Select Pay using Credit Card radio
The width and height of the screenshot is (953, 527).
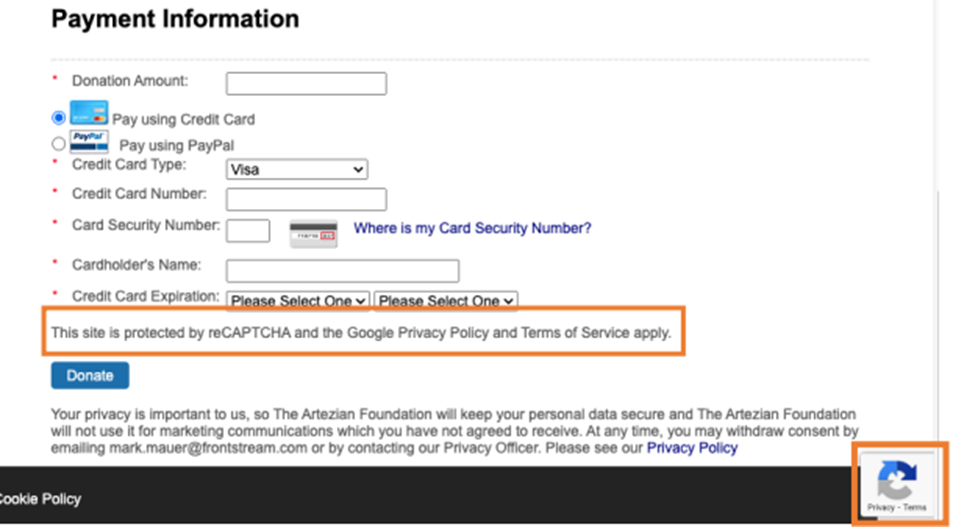pyautogui.click(x=58, y=117)
